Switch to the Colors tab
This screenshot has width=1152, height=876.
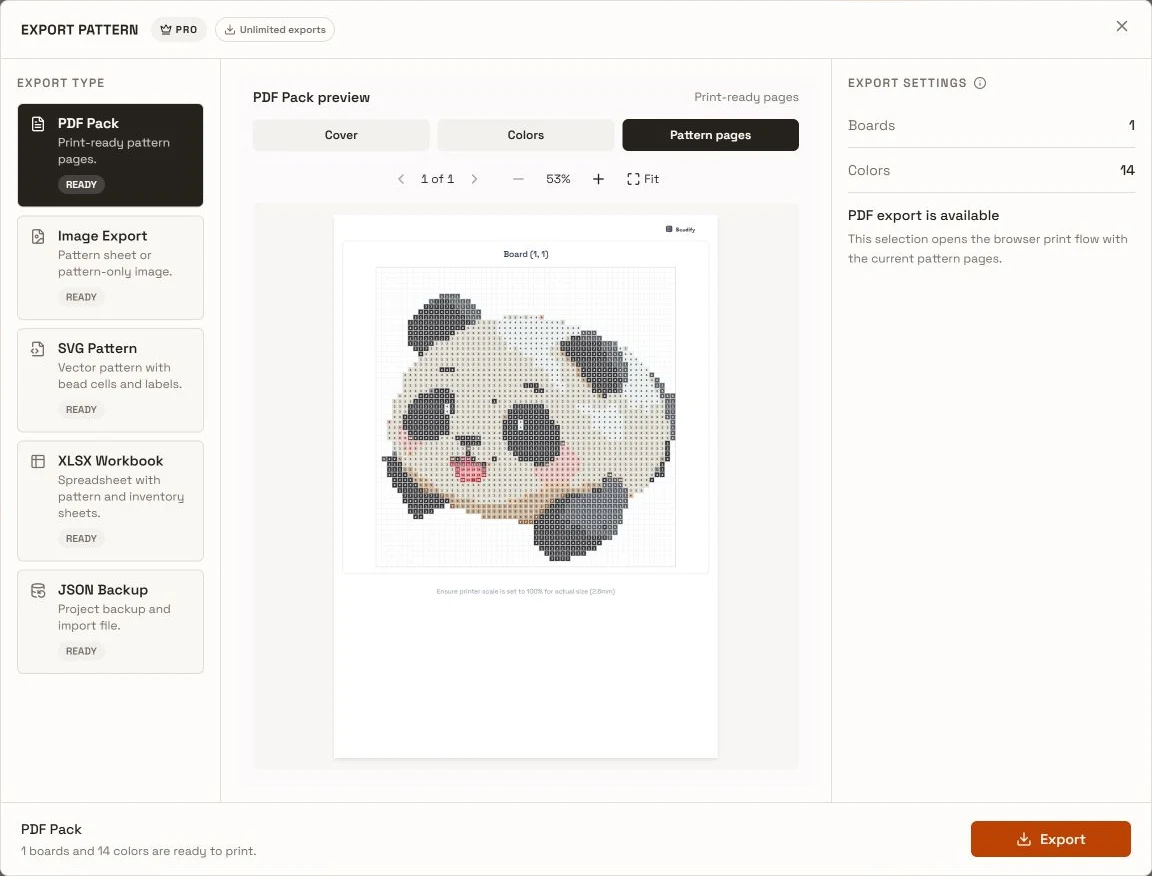525,135
